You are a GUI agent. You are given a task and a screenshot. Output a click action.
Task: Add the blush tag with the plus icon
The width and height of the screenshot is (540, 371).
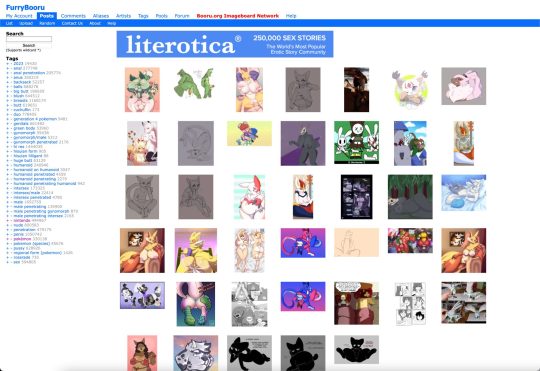[x=7, y=96]
